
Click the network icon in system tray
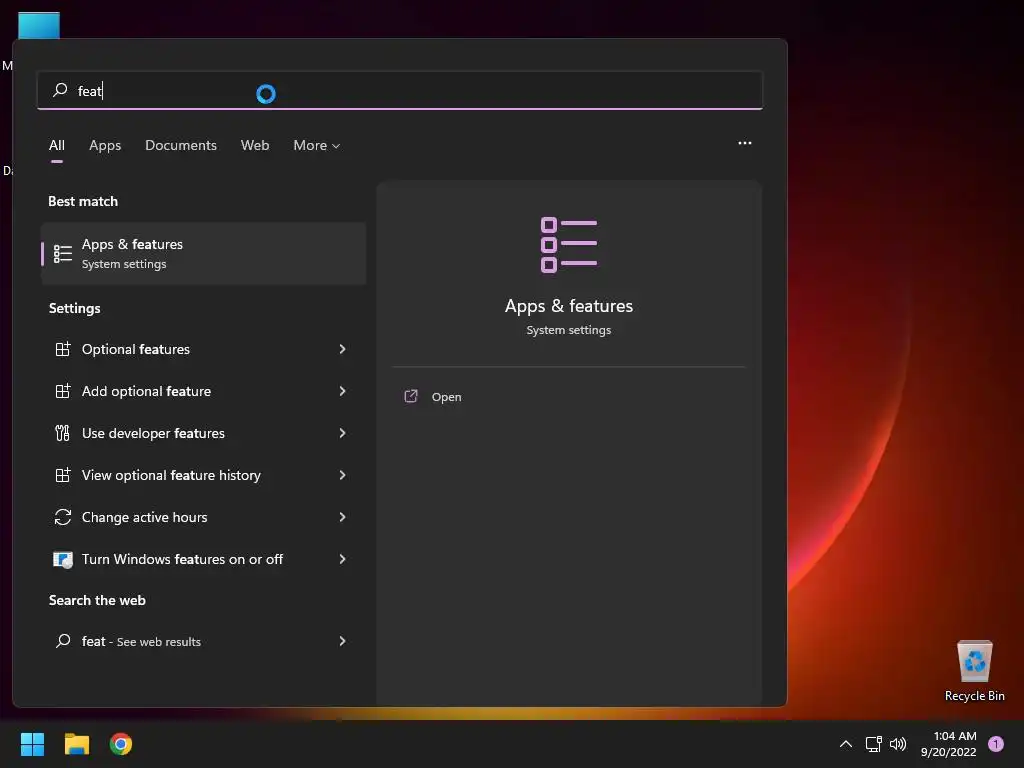pyautogui.click(x=873, y=744)
